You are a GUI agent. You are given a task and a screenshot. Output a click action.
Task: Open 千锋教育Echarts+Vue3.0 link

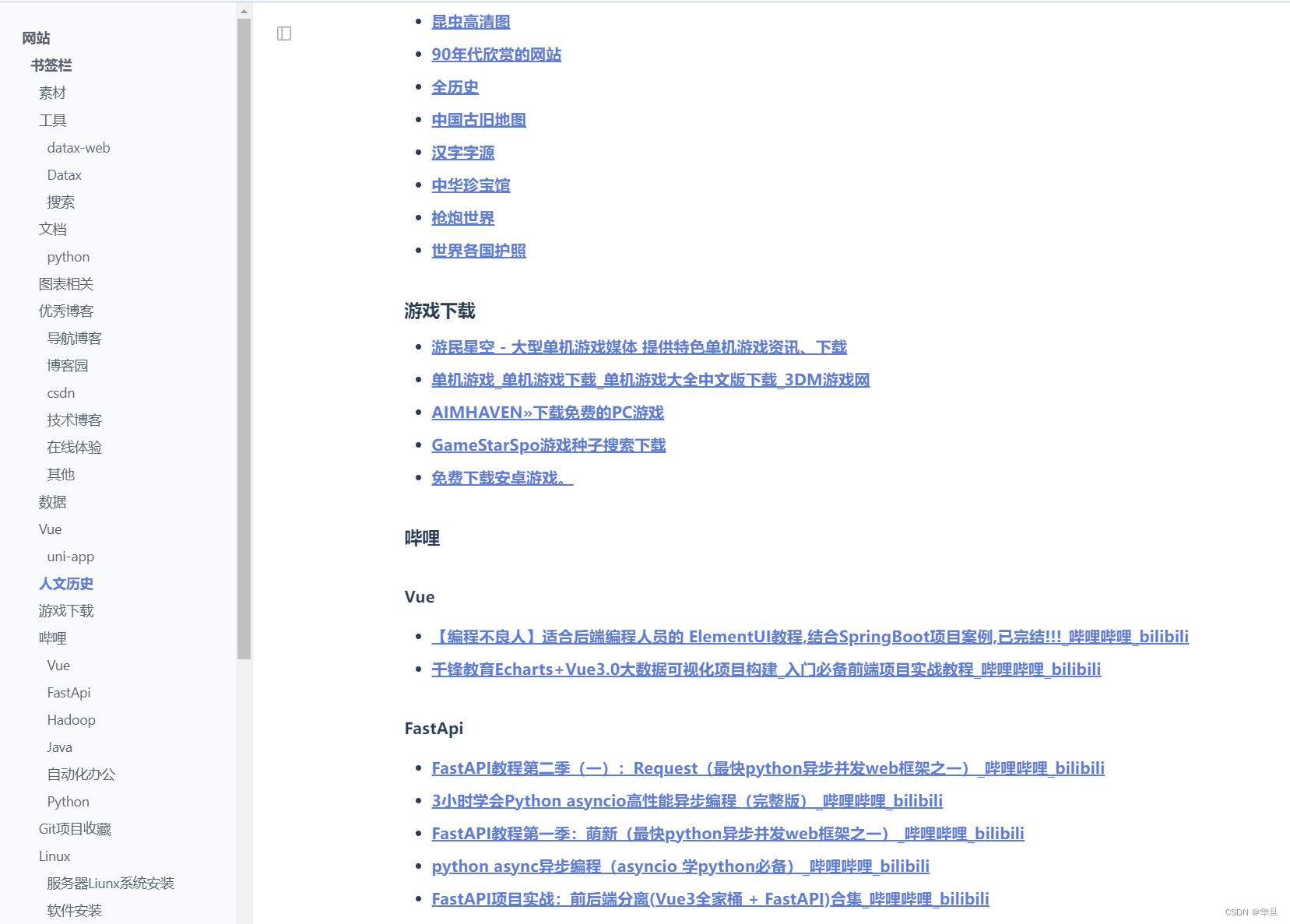coord(766,669)
